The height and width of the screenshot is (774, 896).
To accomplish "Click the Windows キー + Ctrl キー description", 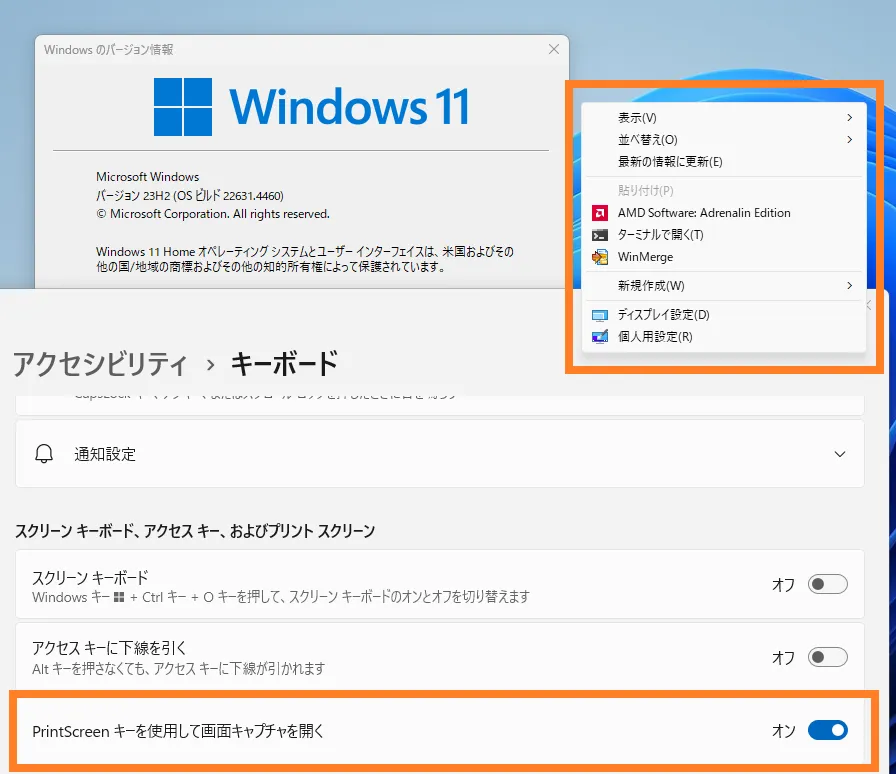I will (x=281, y=597).
